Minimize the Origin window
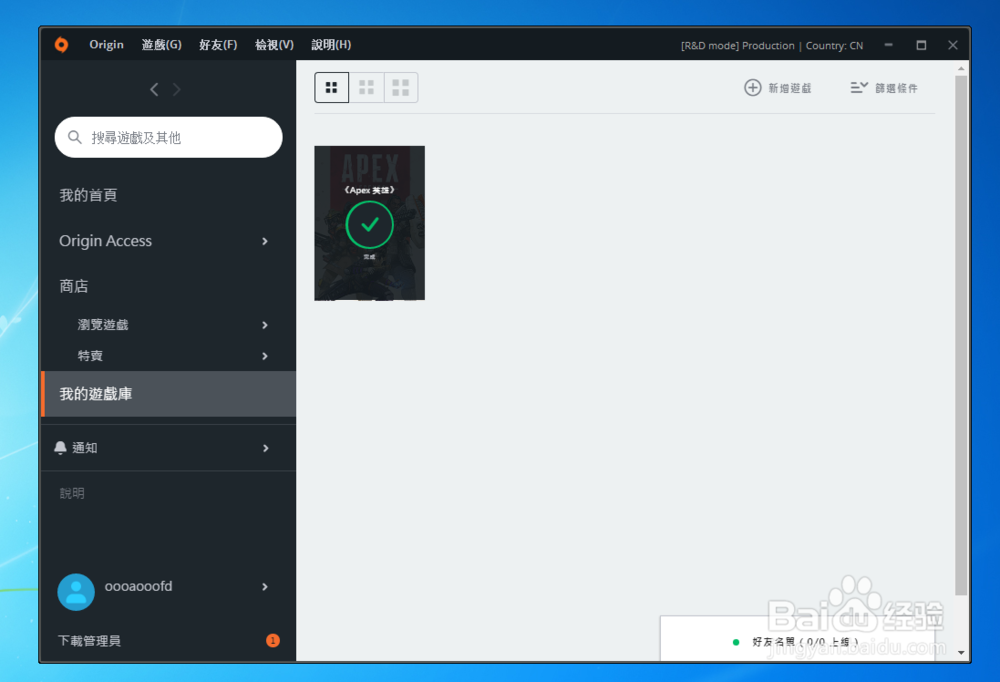1000x682 pixels. point(888,45)
